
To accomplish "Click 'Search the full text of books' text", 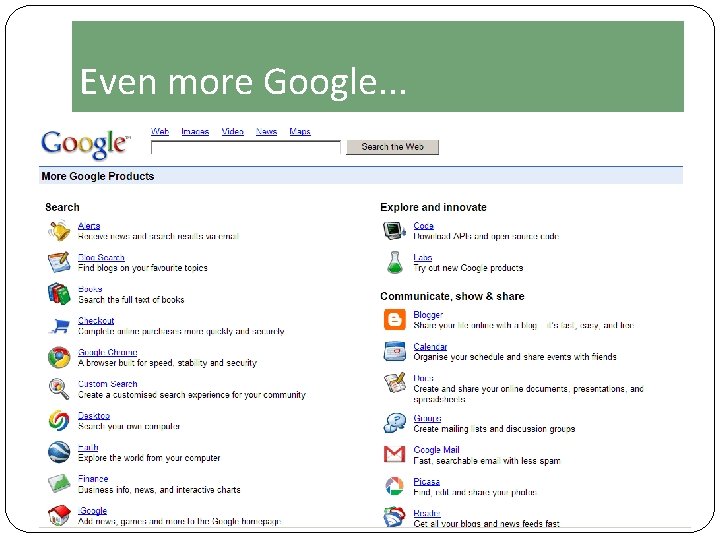I will click(x=131, y=300).
